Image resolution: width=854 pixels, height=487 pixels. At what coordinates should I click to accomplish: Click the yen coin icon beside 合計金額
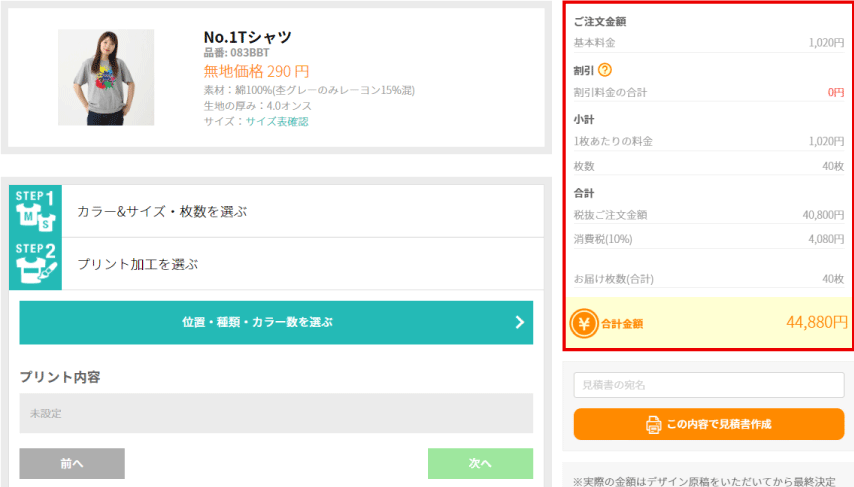tap(584, 324)
